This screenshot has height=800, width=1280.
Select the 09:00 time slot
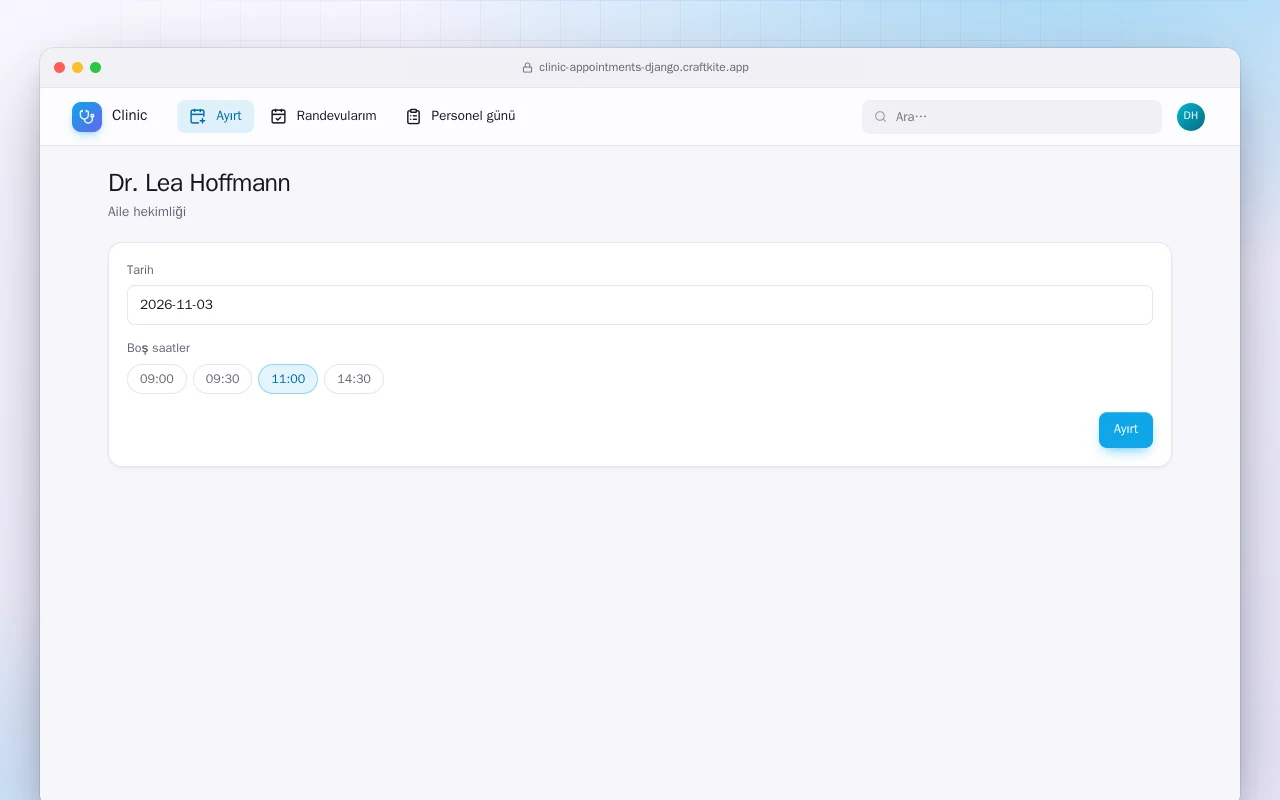pyautogui.click(x=157, y=379)
